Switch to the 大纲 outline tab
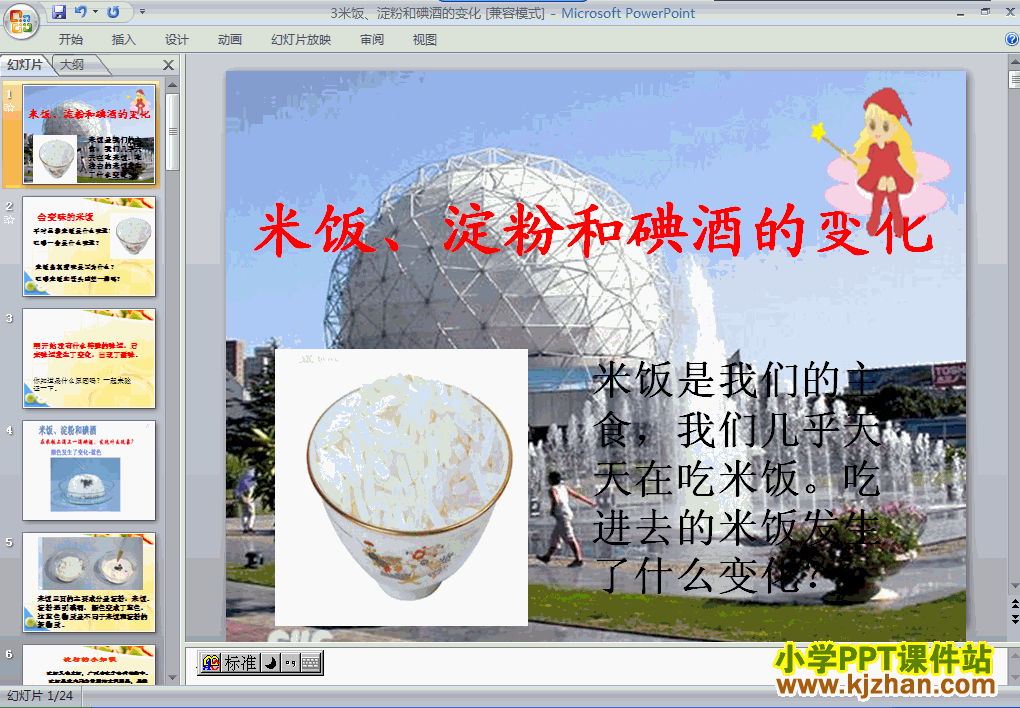This screenshot has height=708, width=1020. (x=73, y=65)
